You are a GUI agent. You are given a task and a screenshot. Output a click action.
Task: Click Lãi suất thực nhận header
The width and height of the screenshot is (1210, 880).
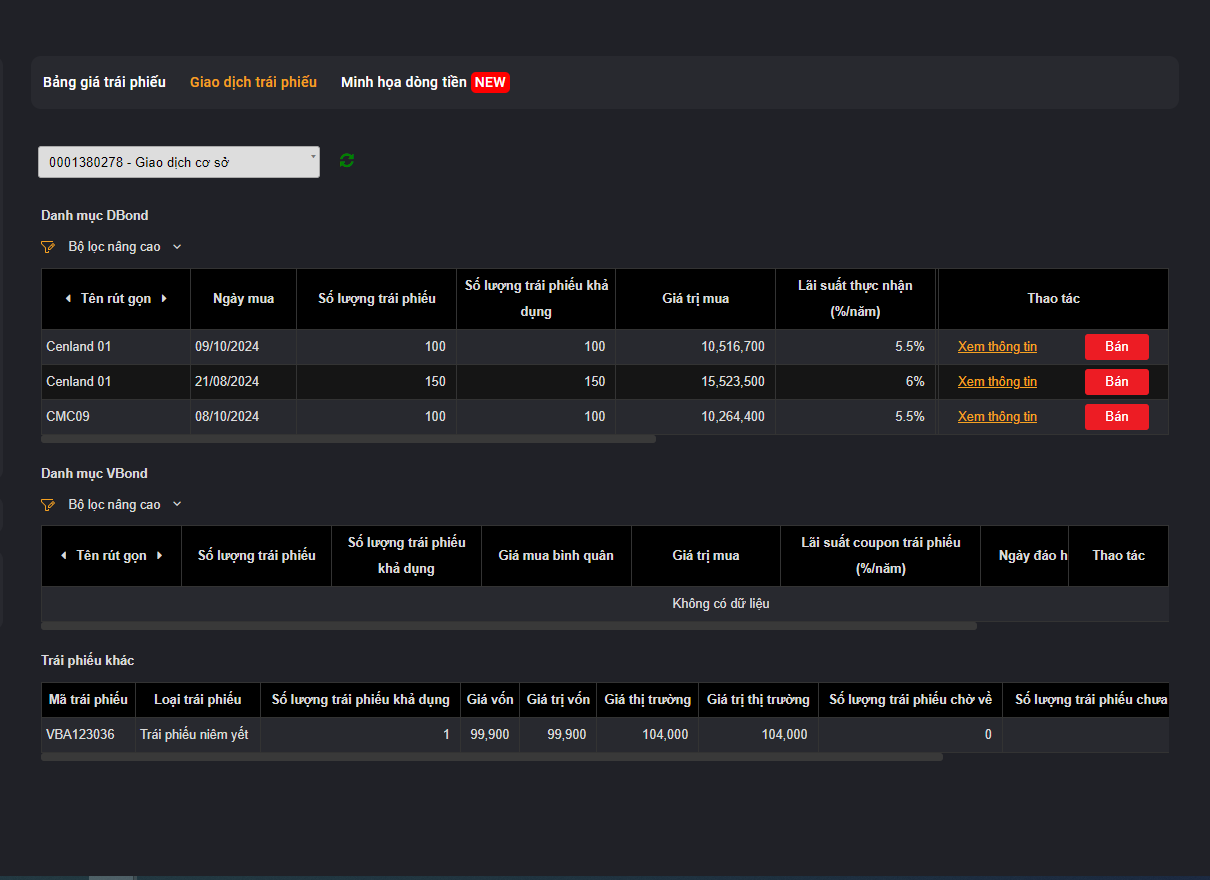(855, 299)
